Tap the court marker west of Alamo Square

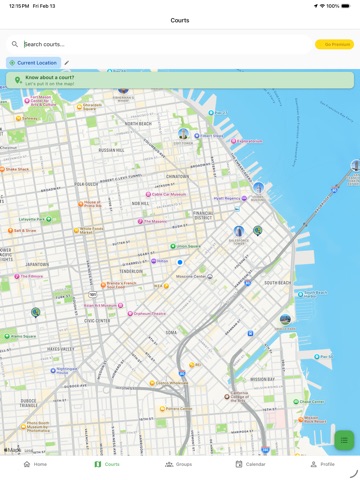(x=36, y=312)
